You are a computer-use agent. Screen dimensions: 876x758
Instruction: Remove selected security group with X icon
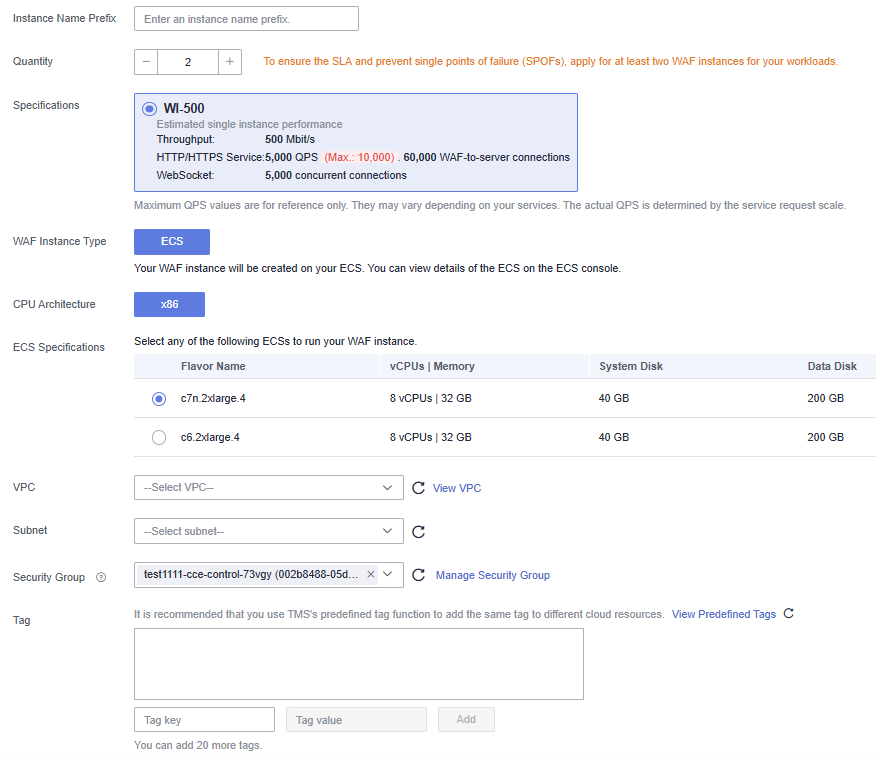(370, 574)
